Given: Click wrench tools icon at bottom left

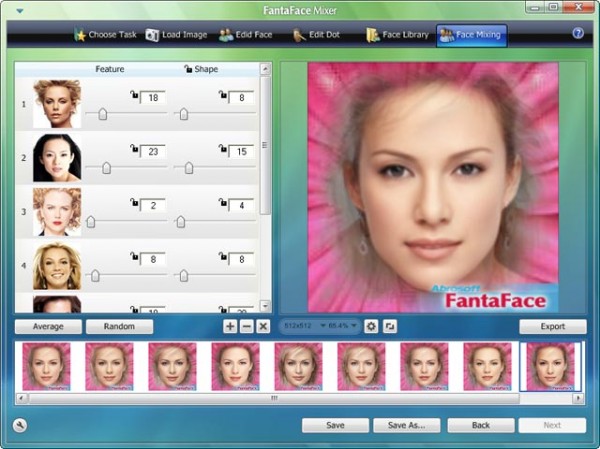Looking at the screenshot, I should point(21,425).
